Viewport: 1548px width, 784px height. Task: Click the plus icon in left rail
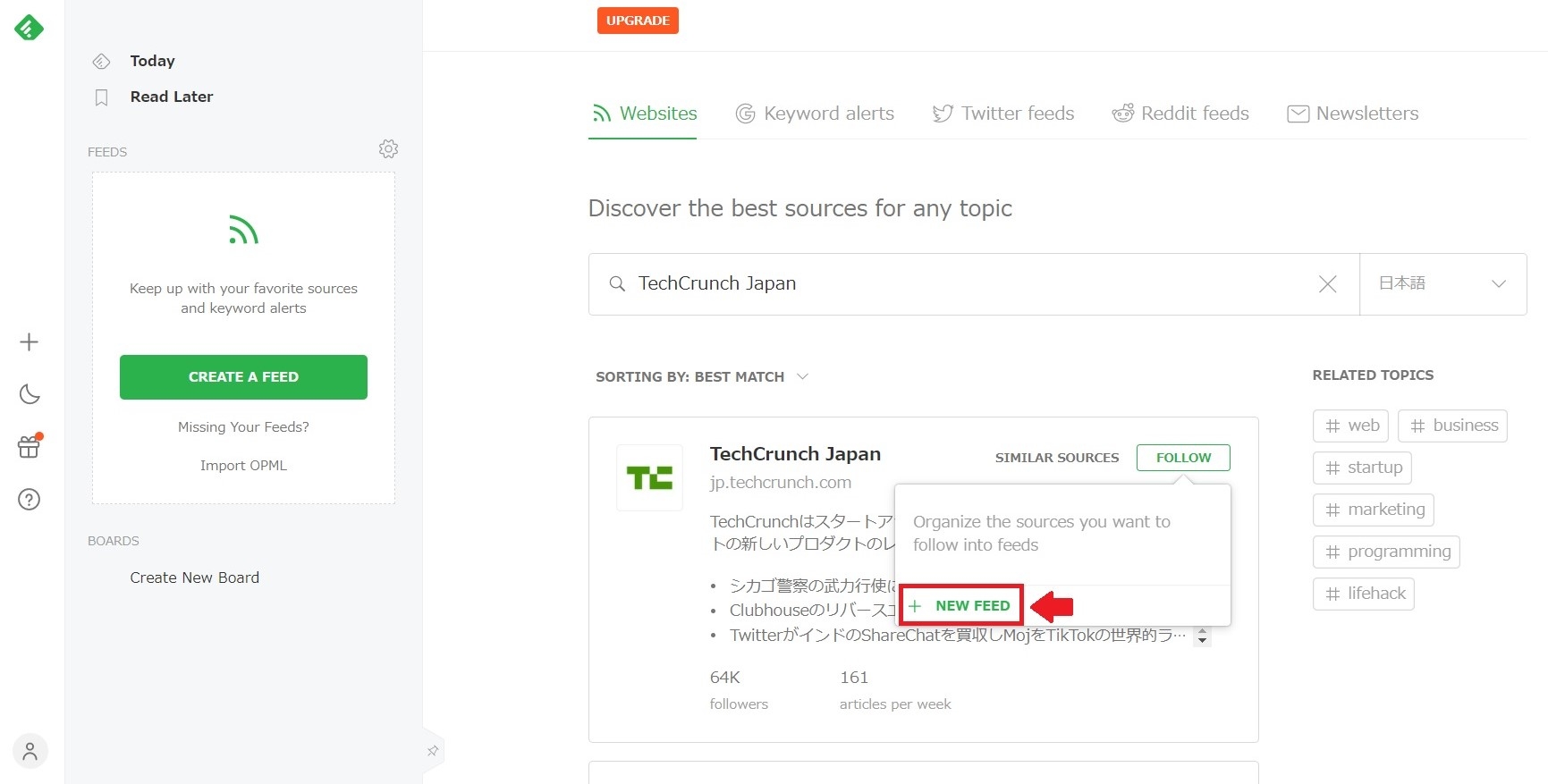tap(30, 342)
